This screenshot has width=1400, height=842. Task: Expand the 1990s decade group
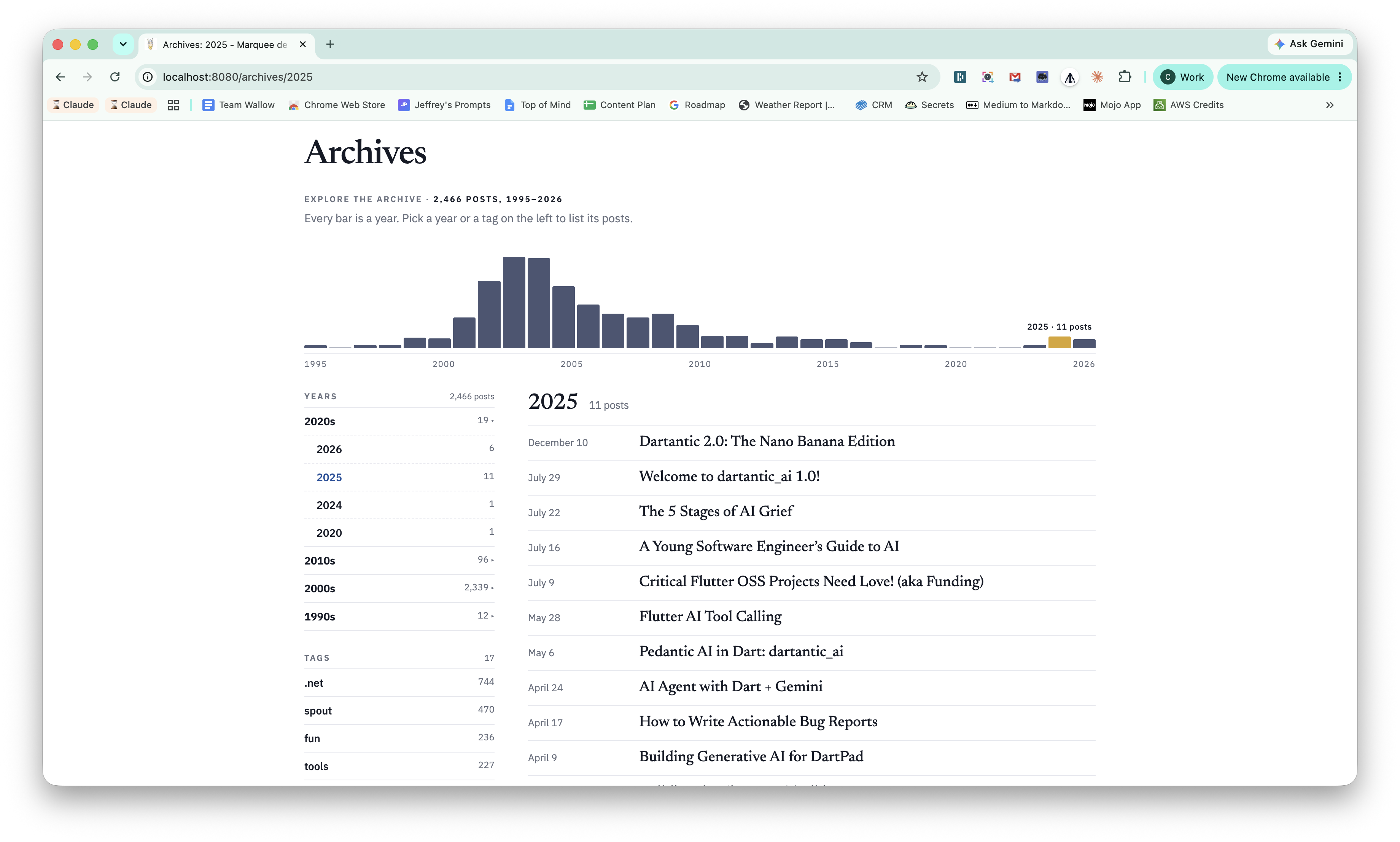(399, 616)
